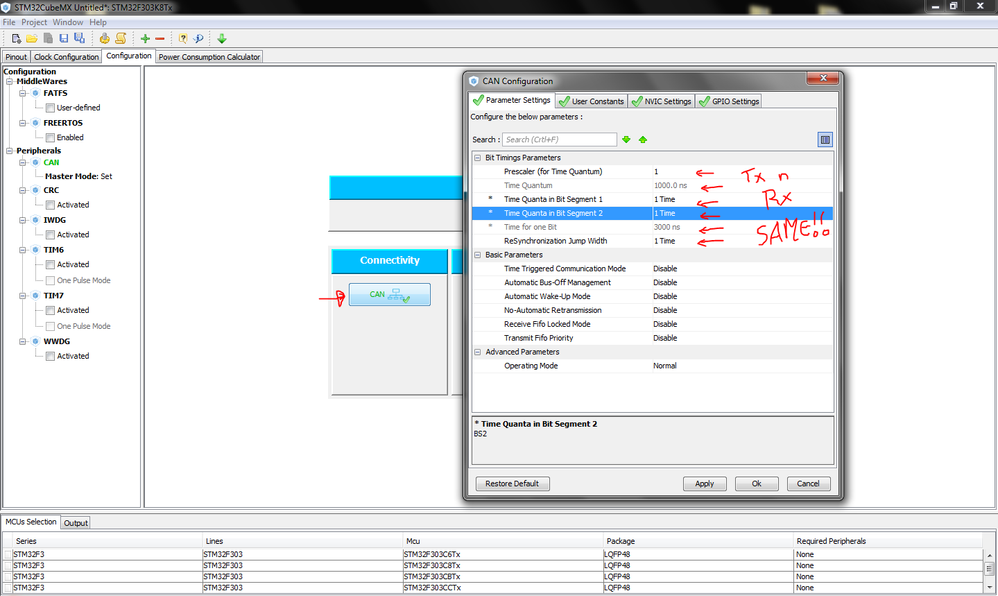Tick the TIM7 One Pulse Mode checkbox
This screenshot has height=596, width=998.
[50, 327]
